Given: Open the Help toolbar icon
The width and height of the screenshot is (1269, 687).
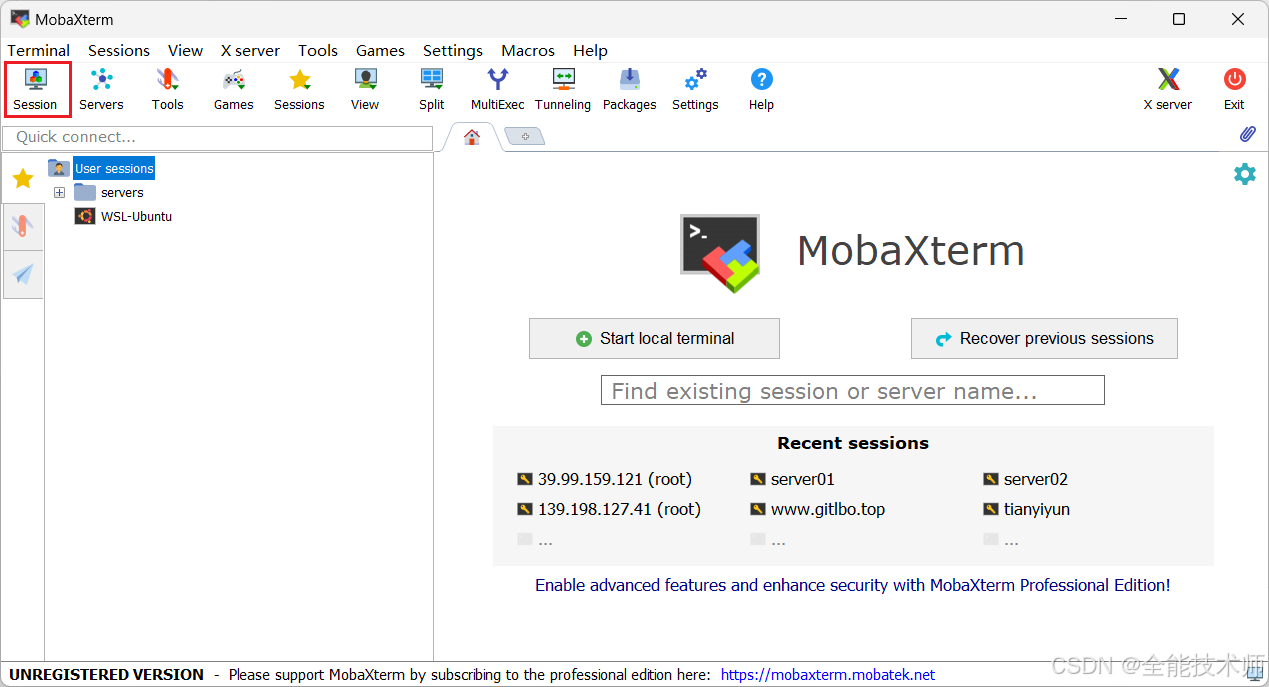Looking at the screenshot, I should click(x=761, y=89).
